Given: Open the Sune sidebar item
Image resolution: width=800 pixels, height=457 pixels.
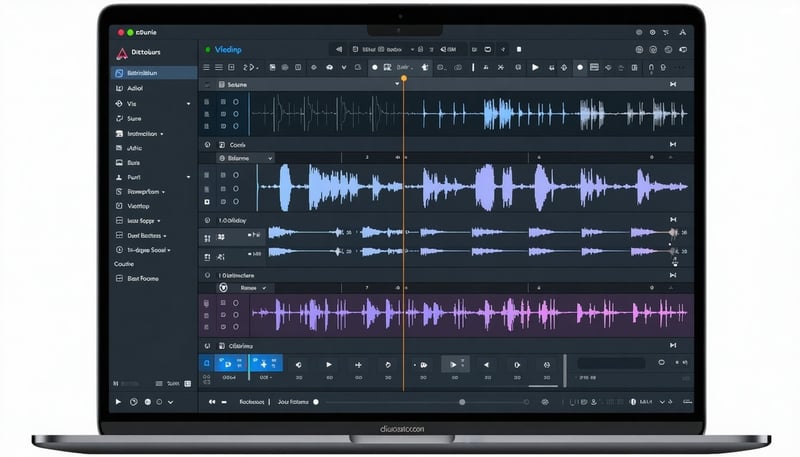Looking at the screenshot, I should [154, 118].
